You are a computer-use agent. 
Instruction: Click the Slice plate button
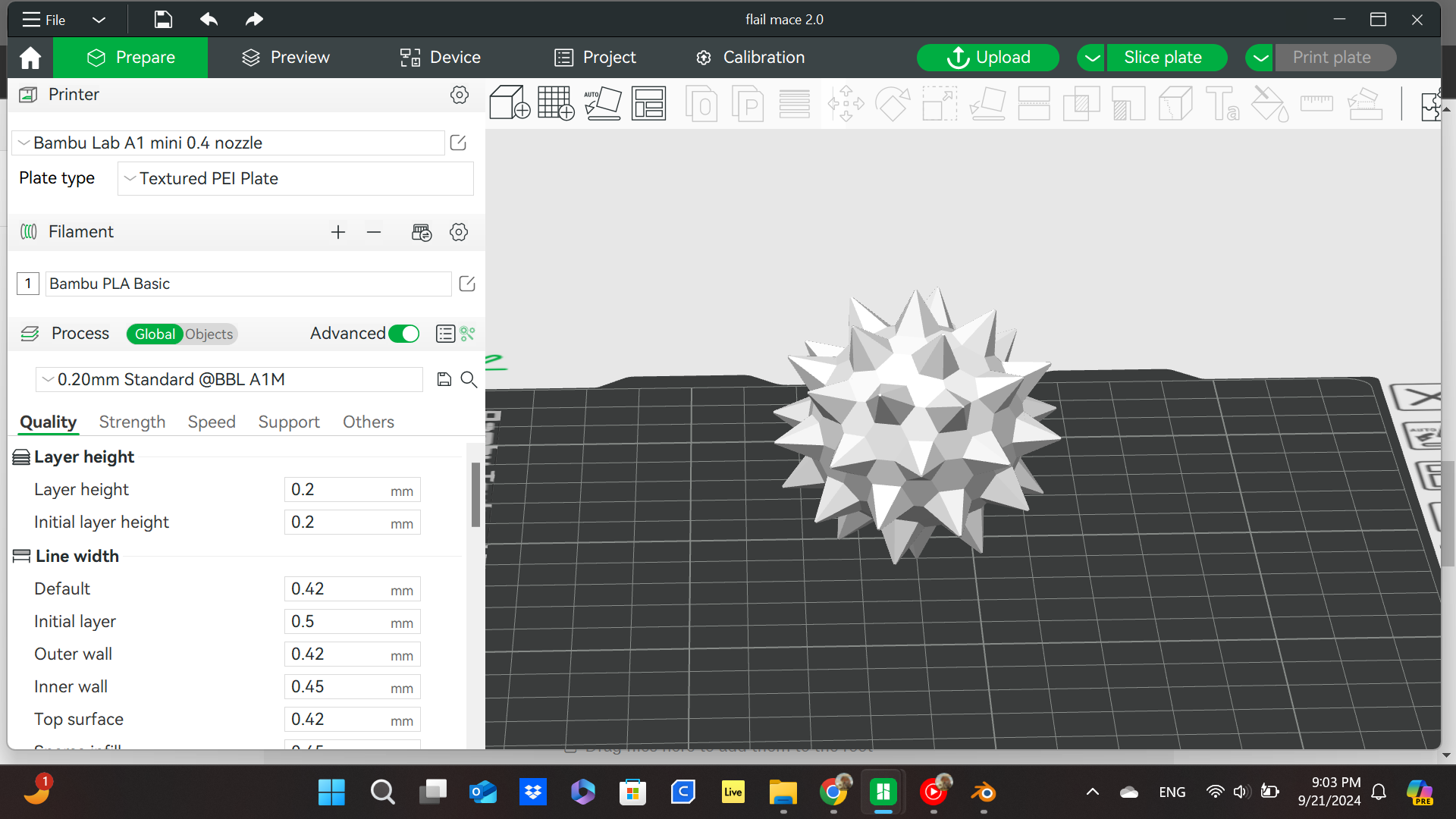point(1166,58)
